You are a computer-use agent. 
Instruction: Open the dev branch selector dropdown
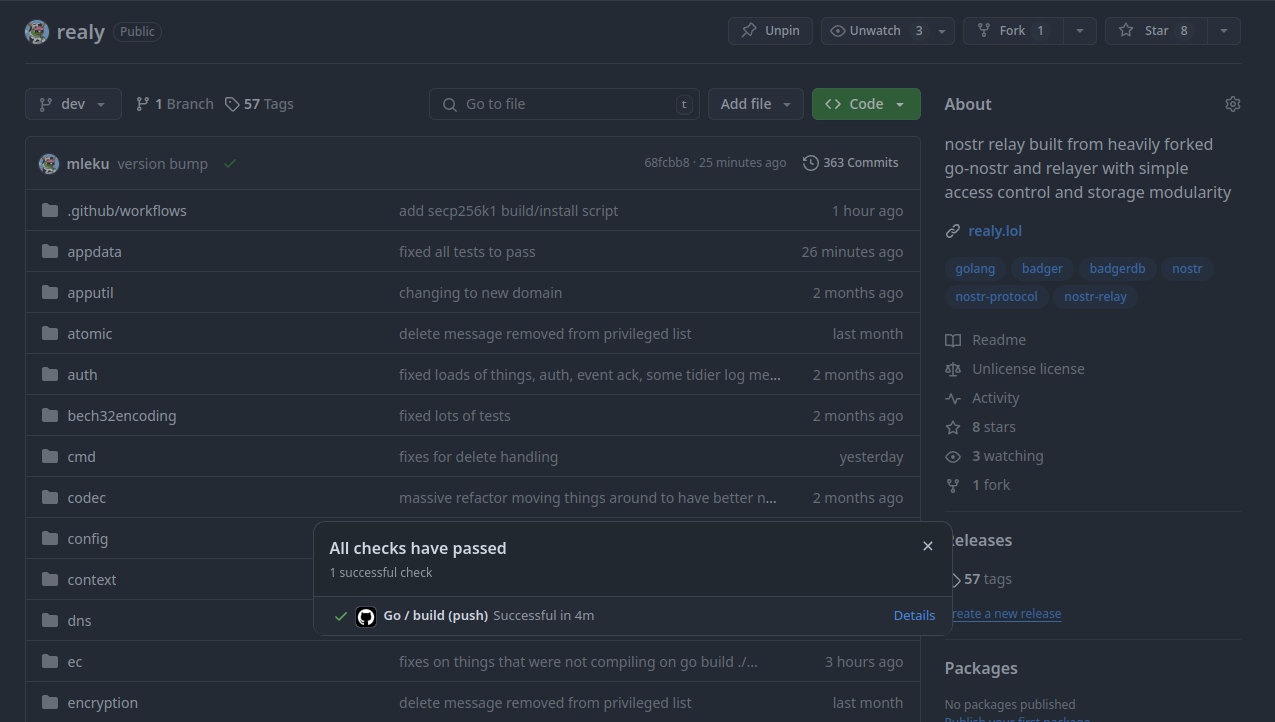[x=73, y=104]
